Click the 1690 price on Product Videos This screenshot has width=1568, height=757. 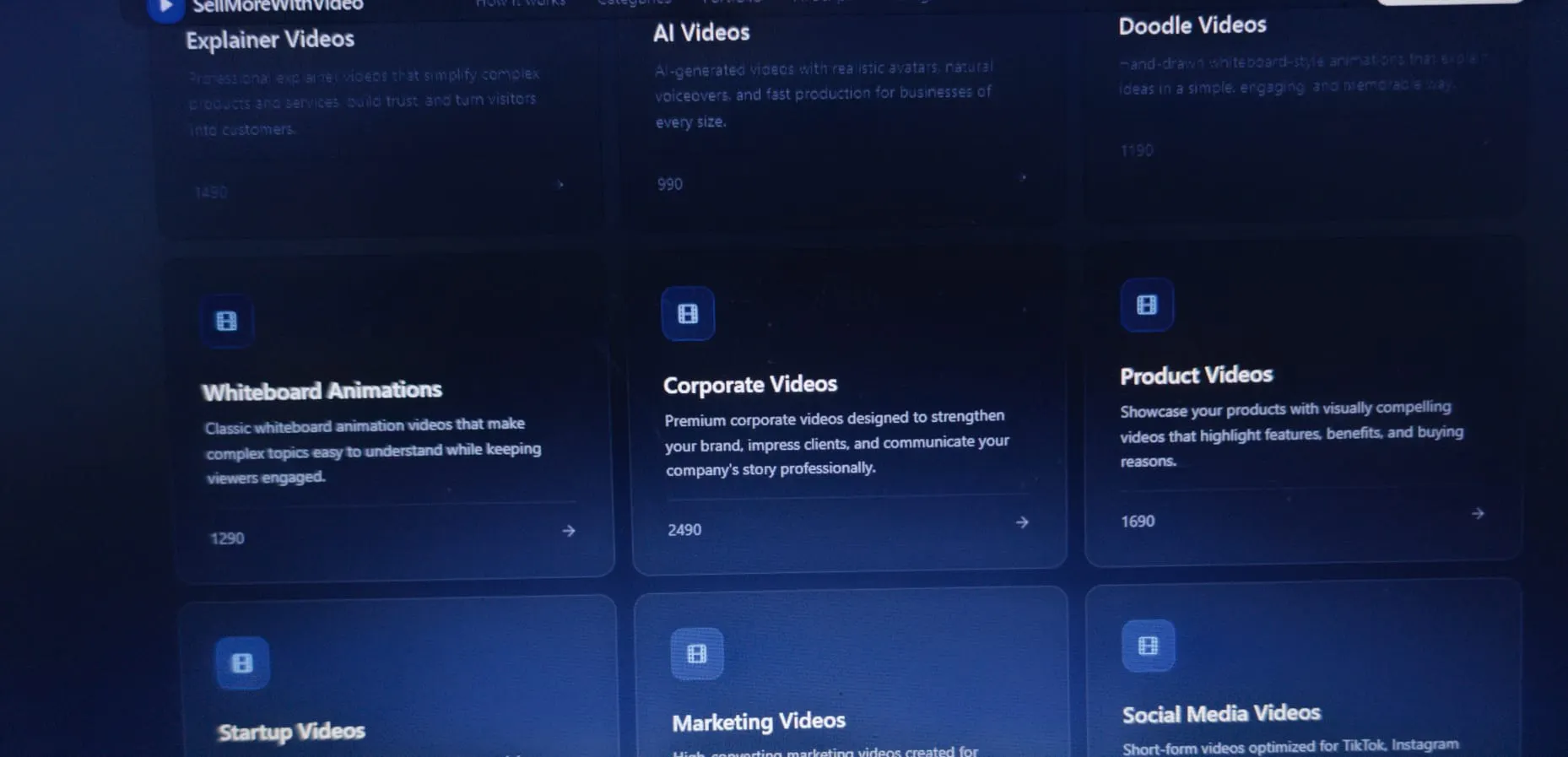pyautogui.click(x=1138, y=522)
